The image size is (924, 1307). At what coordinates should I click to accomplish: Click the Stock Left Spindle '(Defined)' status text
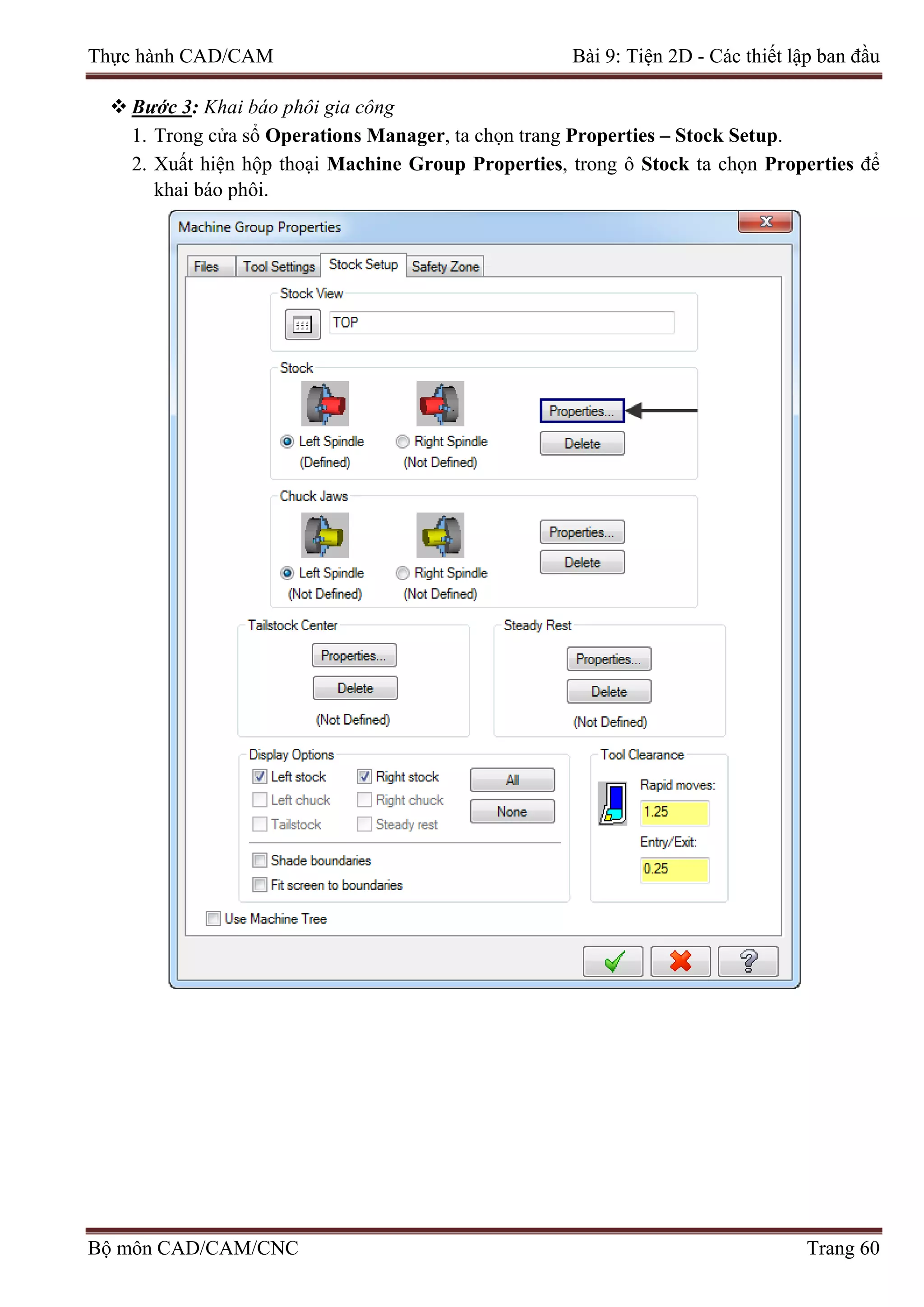point(325,462)
